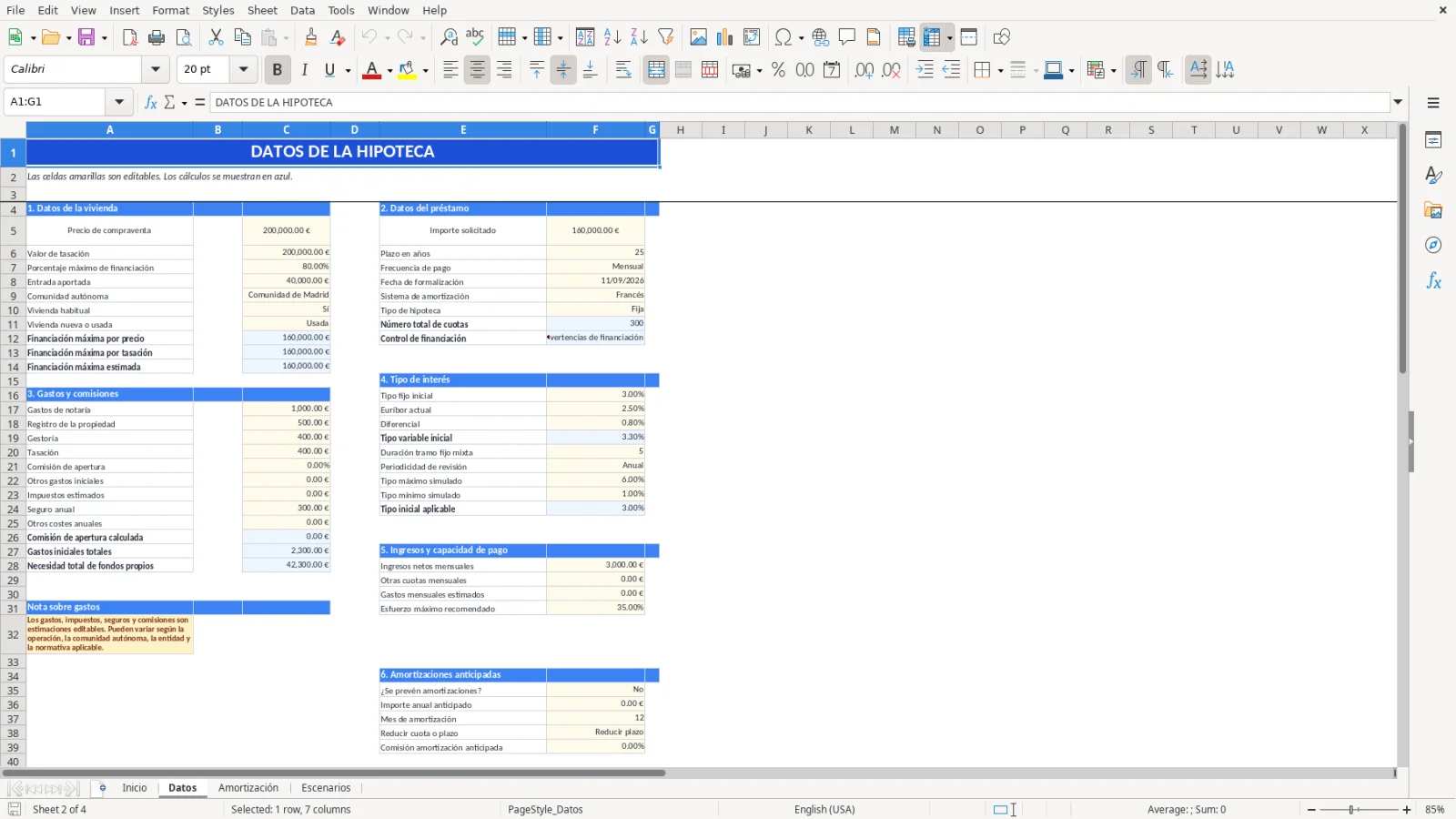Open the Sheet menu
Viewport: 1456px width, 819px height.
[x=262, y=10]
